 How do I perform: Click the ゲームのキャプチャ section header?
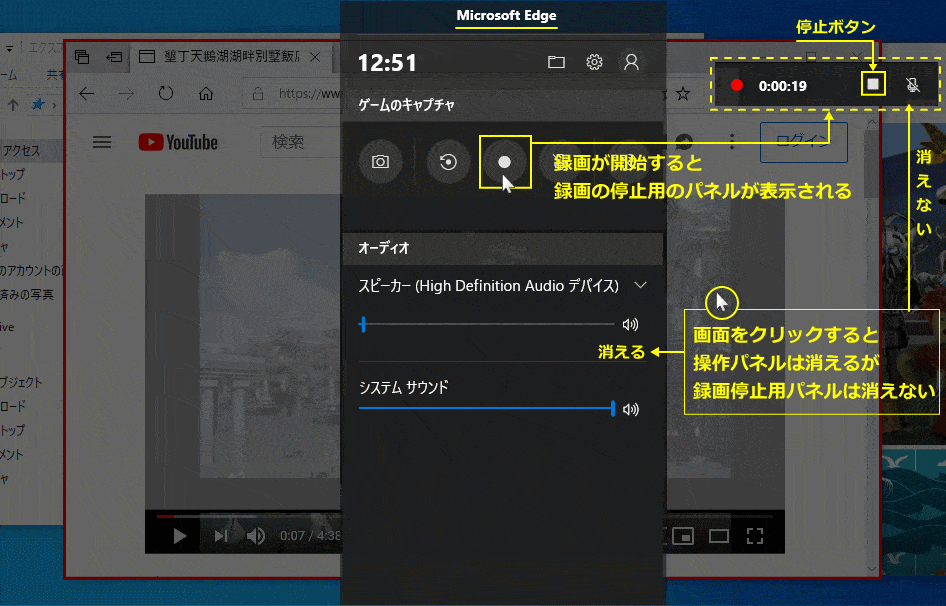(x=503, y=105)
